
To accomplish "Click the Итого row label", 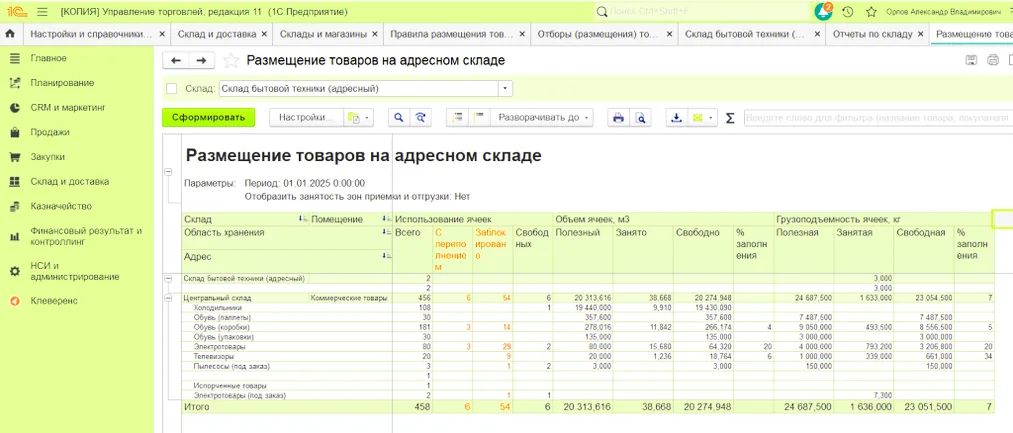I will coord(197,407).
